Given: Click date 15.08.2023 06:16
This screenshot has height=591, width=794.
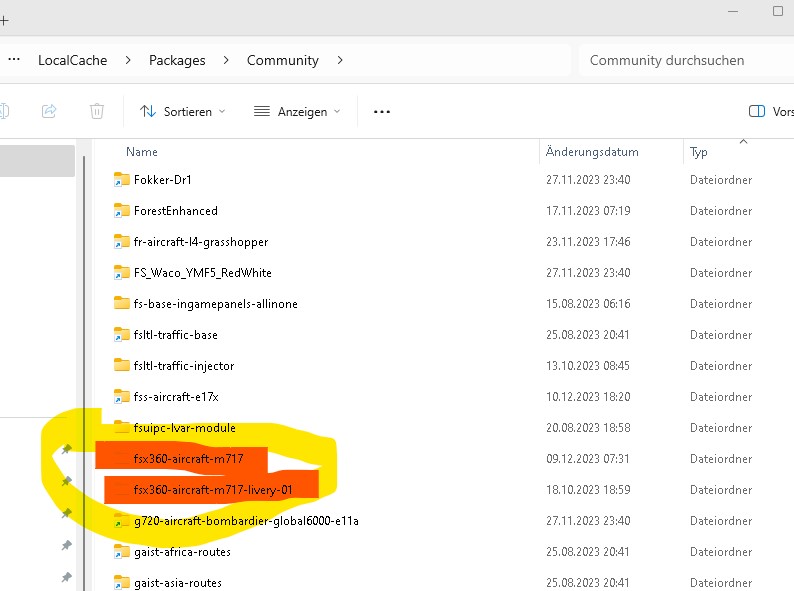Looking at the screenshot, I should (588, 304).
